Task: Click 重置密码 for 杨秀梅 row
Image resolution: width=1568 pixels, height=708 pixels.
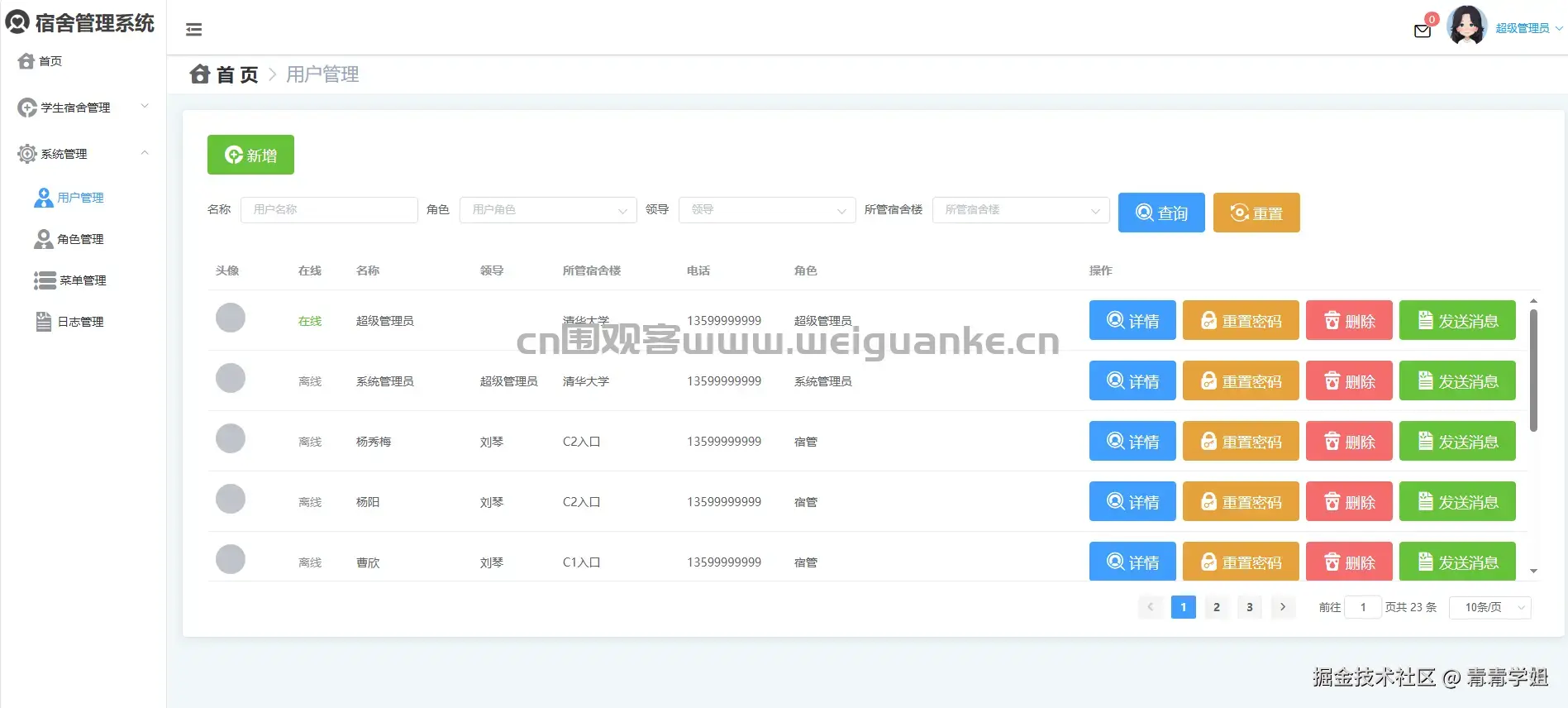Action: pyautogui.click(x=1241, y=441)
